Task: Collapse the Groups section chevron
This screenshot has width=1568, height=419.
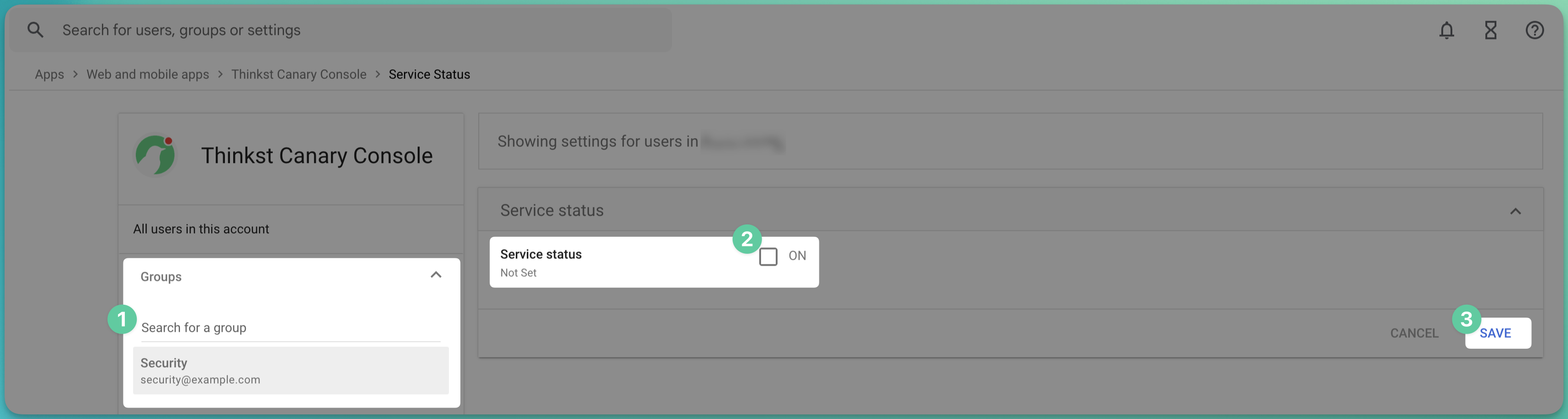Action: coord(436,275)
